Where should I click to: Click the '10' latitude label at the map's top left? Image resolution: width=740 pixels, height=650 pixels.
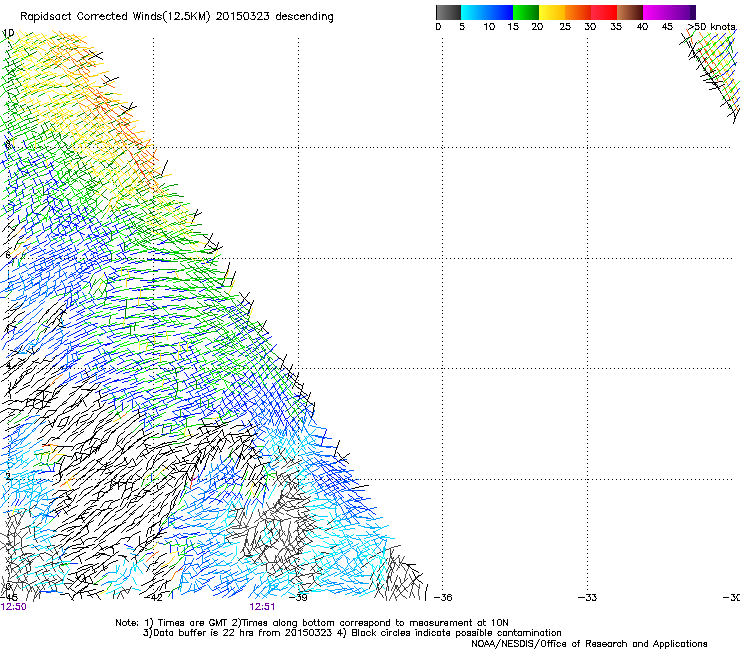click(x=8, y=33)
